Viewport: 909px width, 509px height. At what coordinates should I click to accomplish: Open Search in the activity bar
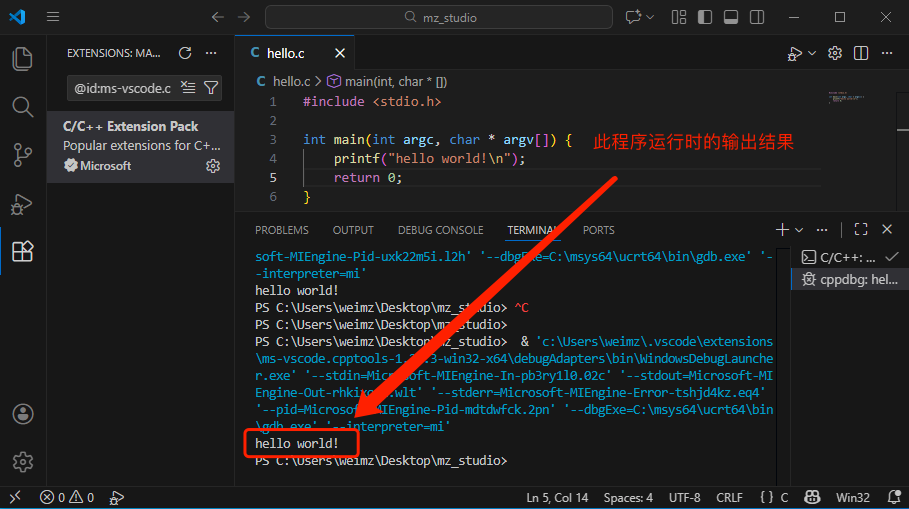coord(22,107)
